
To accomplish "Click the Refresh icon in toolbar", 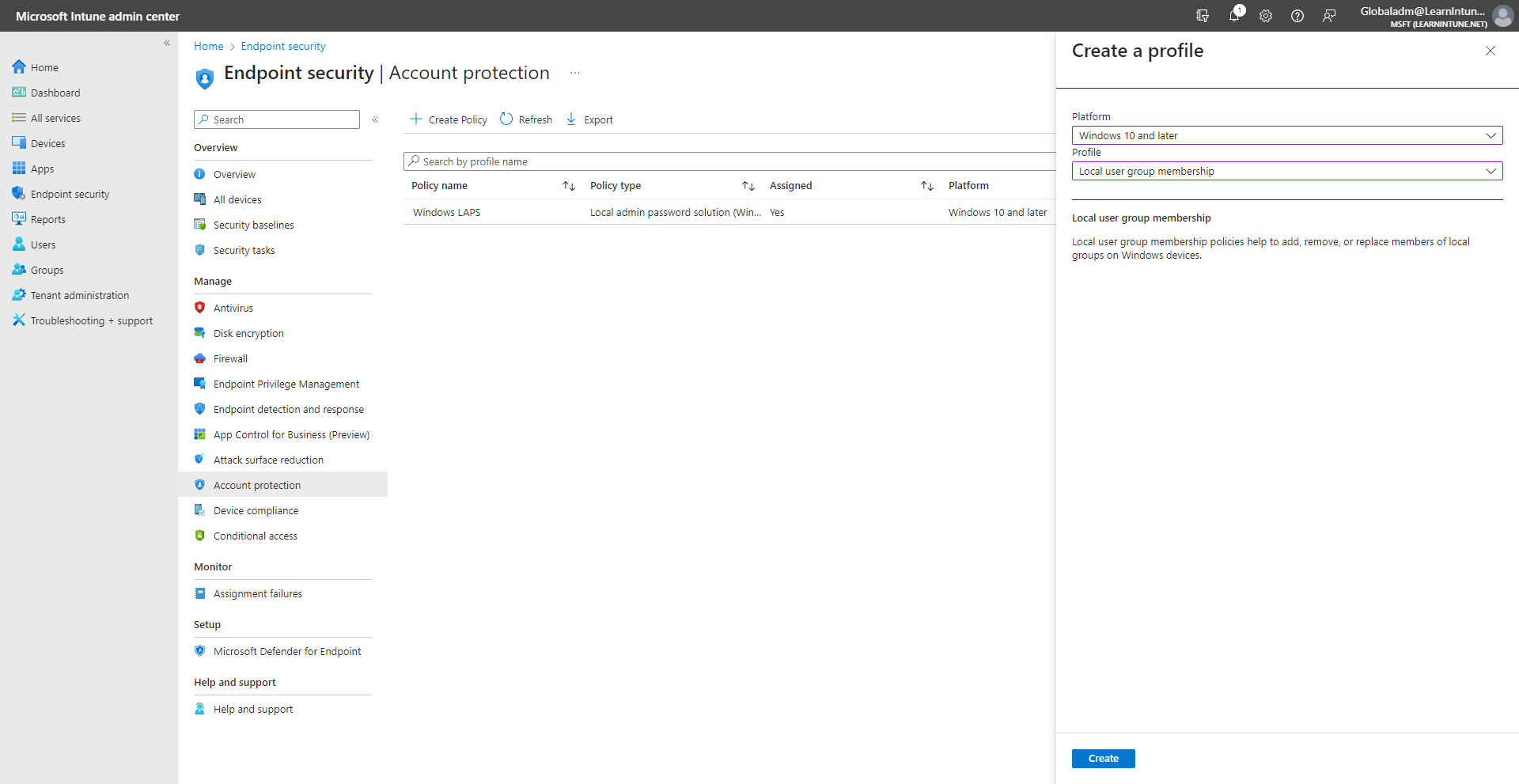I will click(506, 119).
